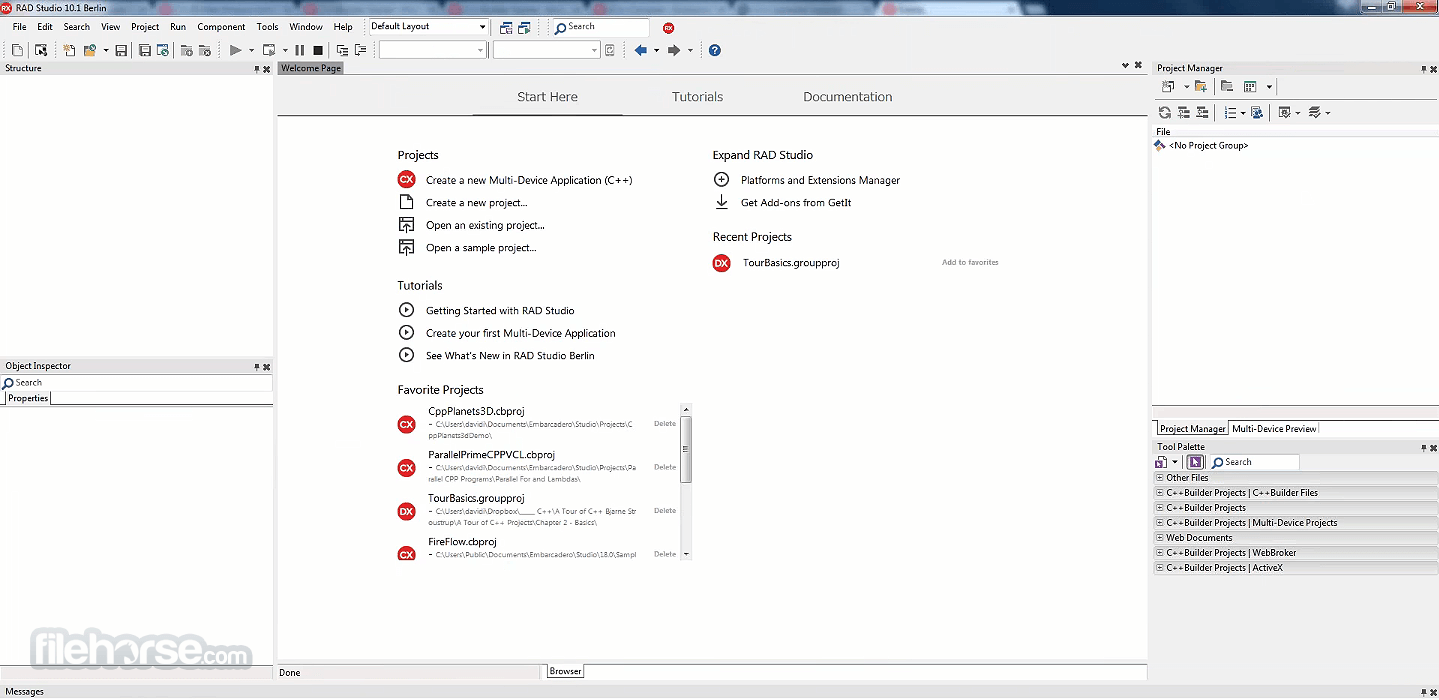Click the Pause toolbar icon
The width and height of the screenshot is (1439, 700).
click(x=299, y=50)
